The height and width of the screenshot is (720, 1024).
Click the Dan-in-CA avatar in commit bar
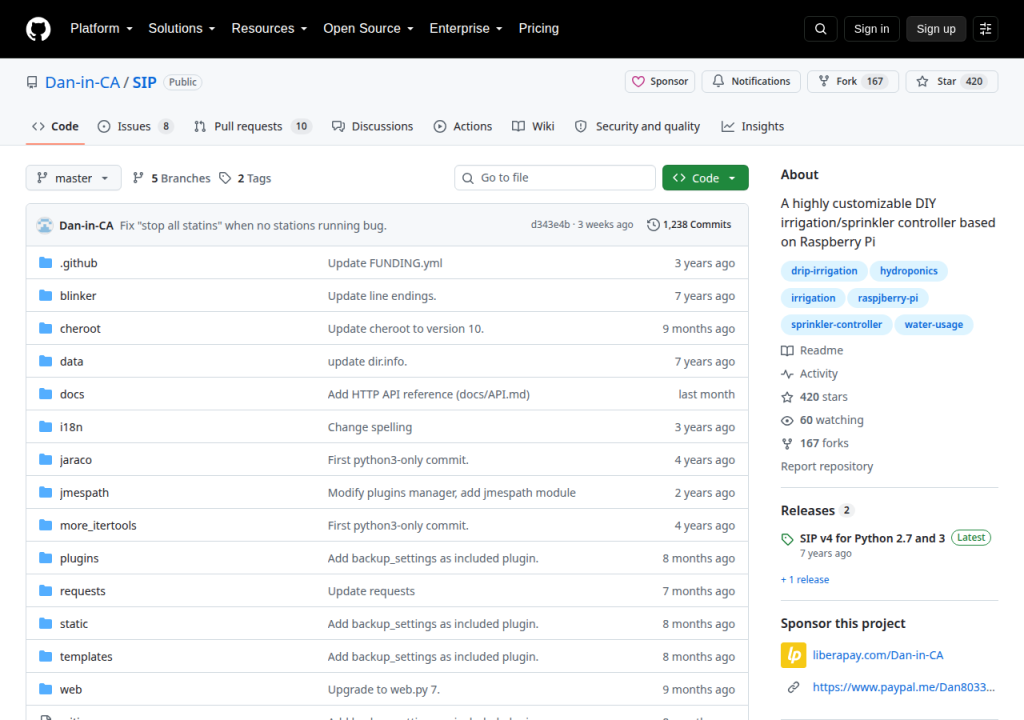(x=44, y=225)
